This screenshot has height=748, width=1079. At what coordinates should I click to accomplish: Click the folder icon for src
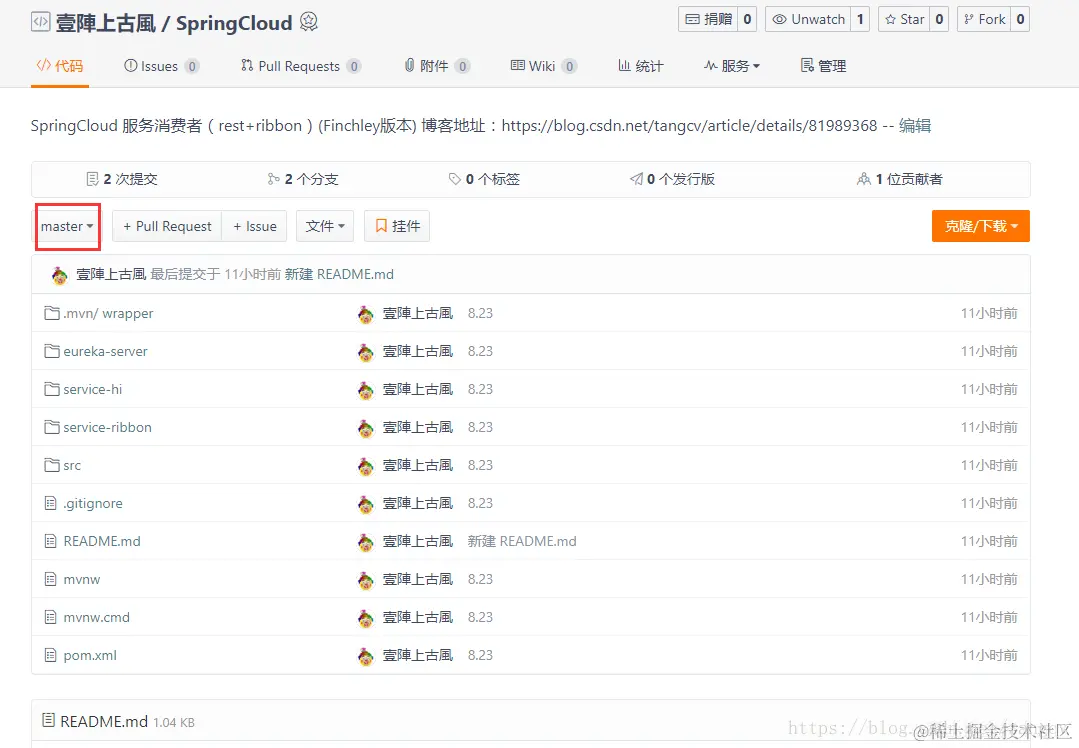tap(52, 465)
